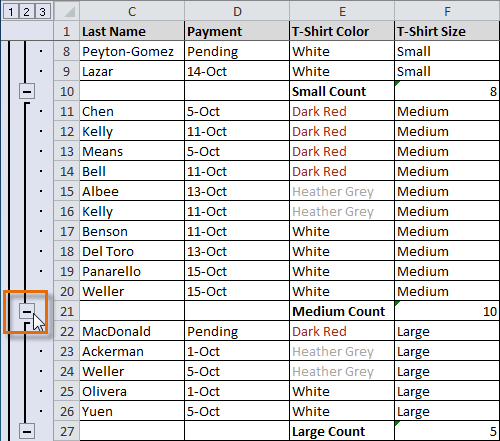This screenshot has width=500, height=441.
Task: Collapse the Medium Count group
Action: (27, 312)
